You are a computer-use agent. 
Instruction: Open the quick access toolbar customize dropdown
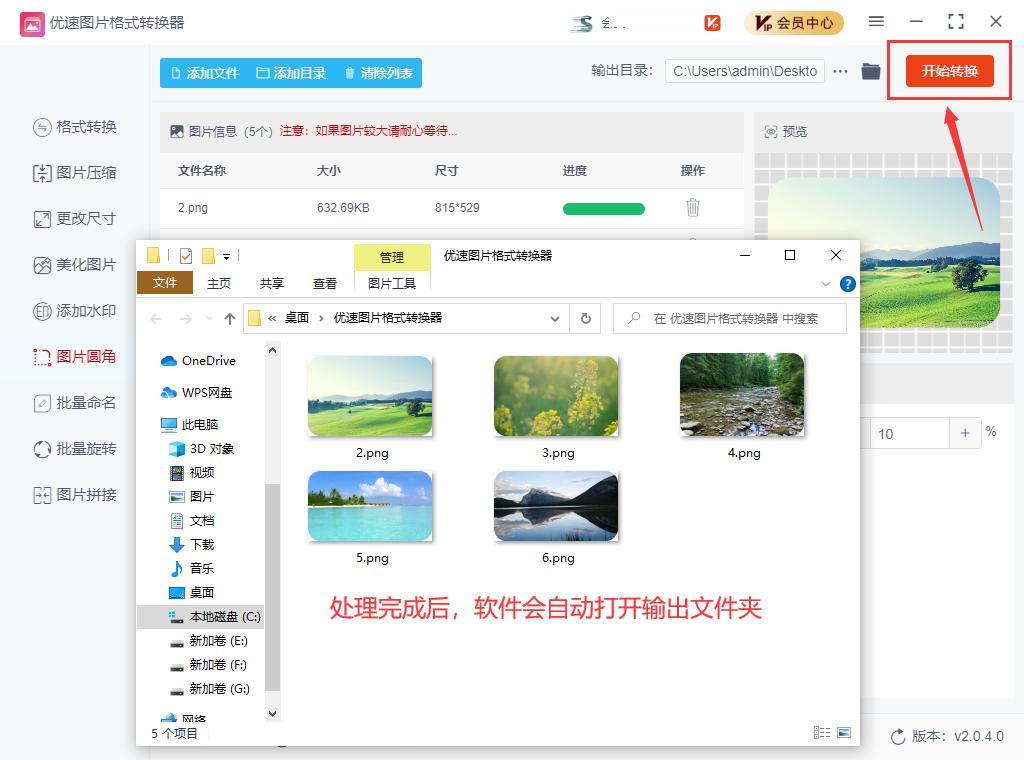[227, 257]
